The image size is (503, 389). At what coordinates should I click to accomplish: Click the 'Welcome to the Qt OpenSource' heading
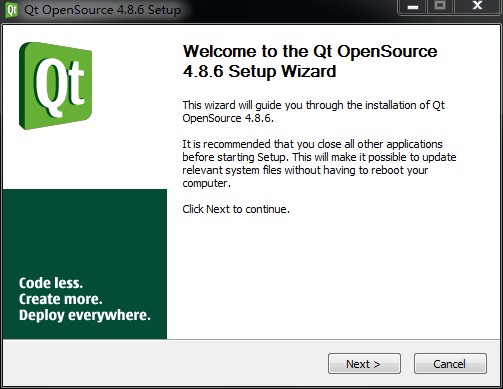tap(310, 61)
